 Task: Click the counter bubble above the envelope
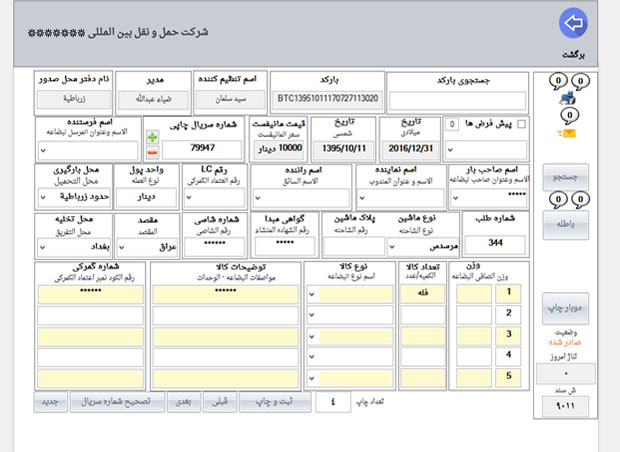click(569, 115)
